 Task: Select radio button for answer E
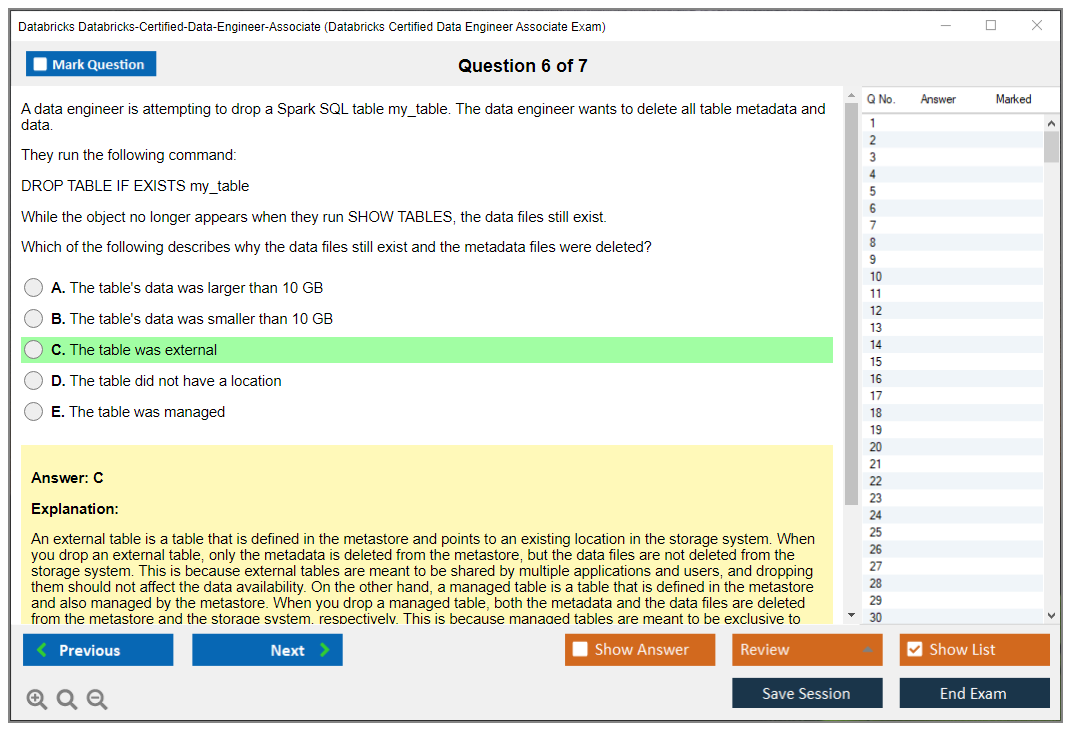[x=32, y=411]
